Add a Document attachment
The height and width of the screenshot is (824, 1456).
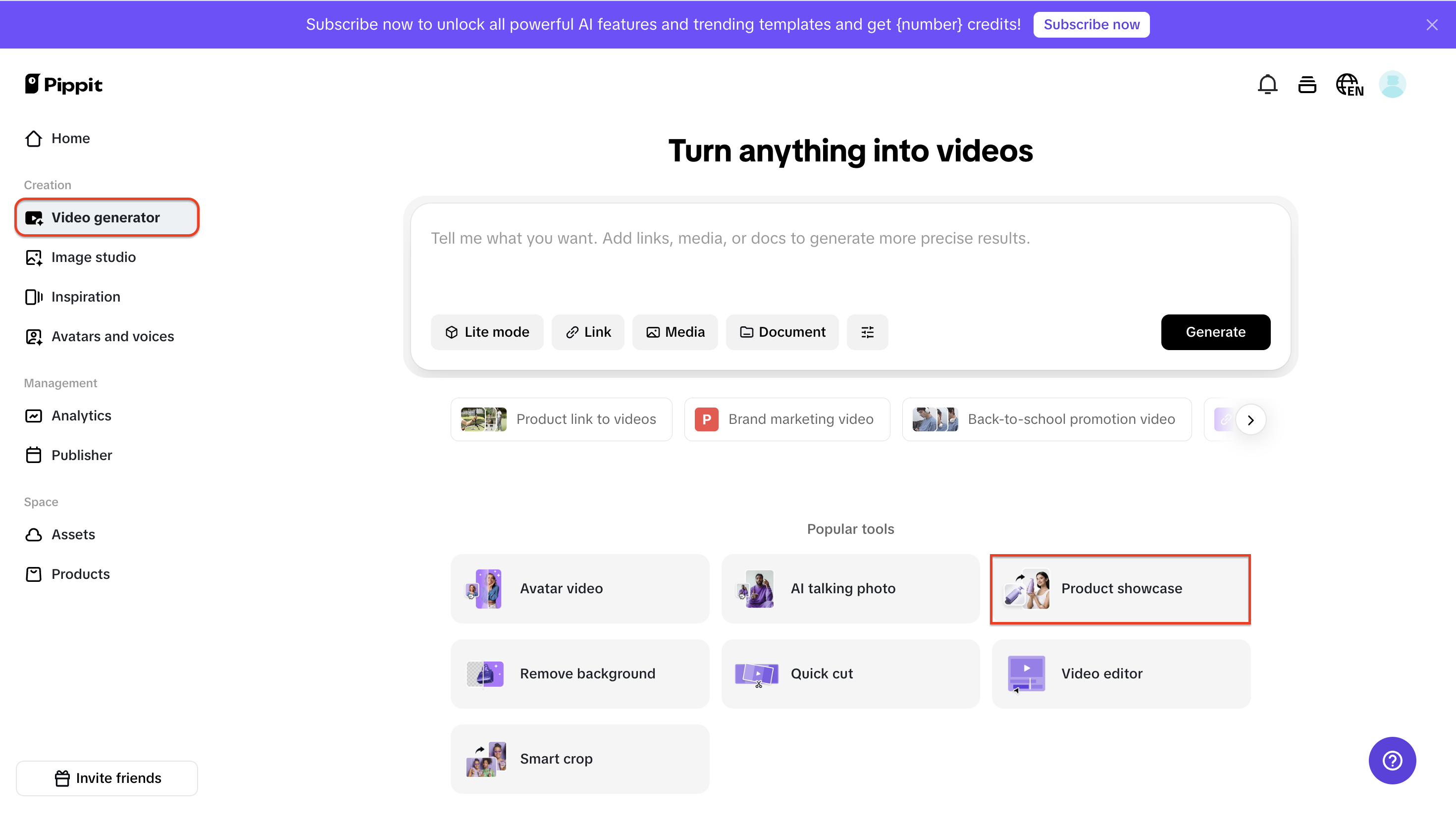pyautogui.click(x=782, y=332)
